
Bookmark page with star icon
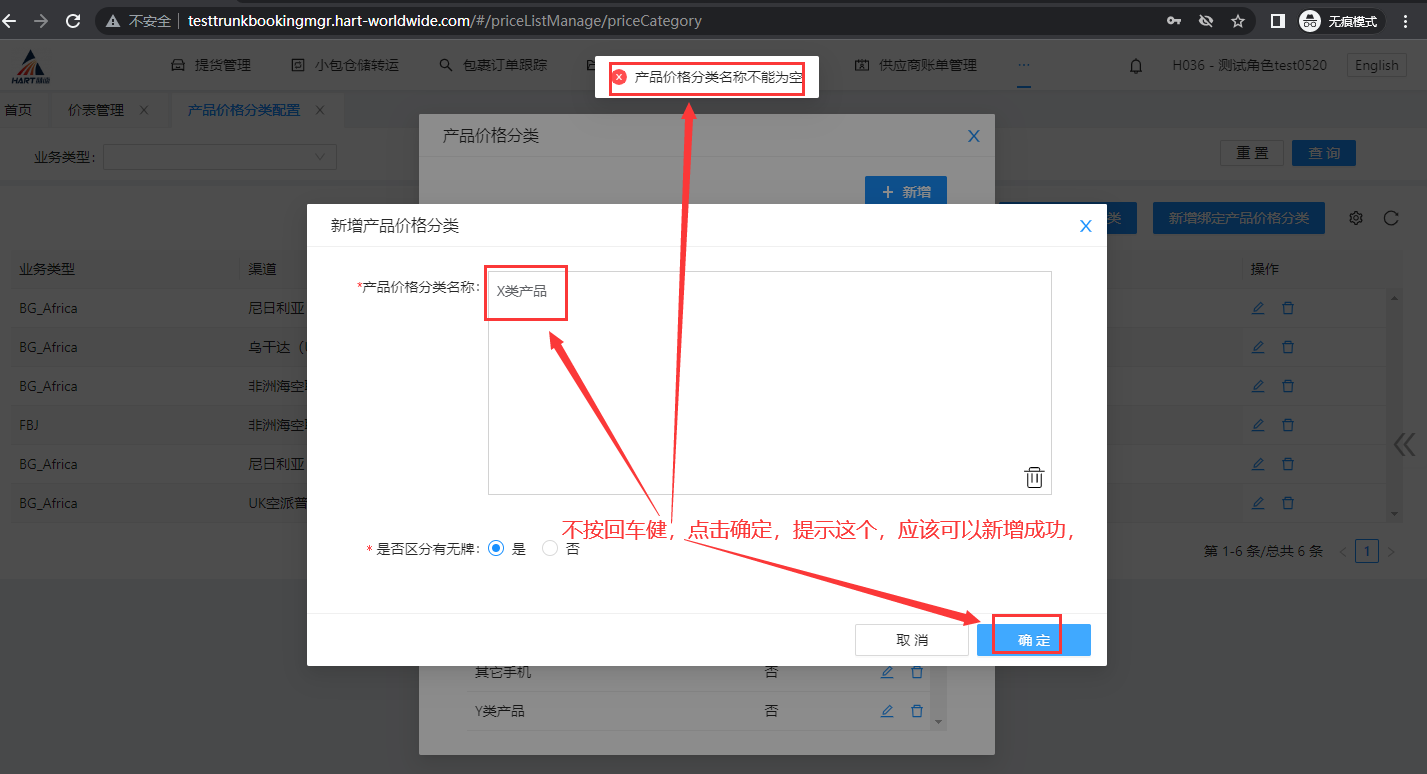(x=1237, y=21)
